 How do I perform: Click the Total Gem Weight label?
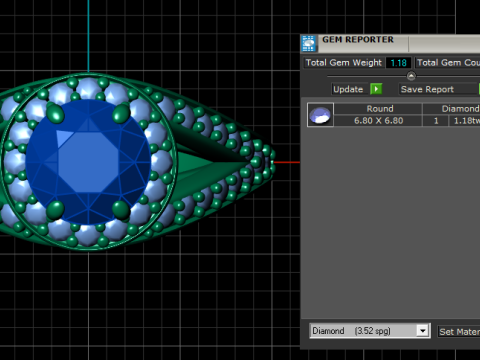click(x=343, y=63)
